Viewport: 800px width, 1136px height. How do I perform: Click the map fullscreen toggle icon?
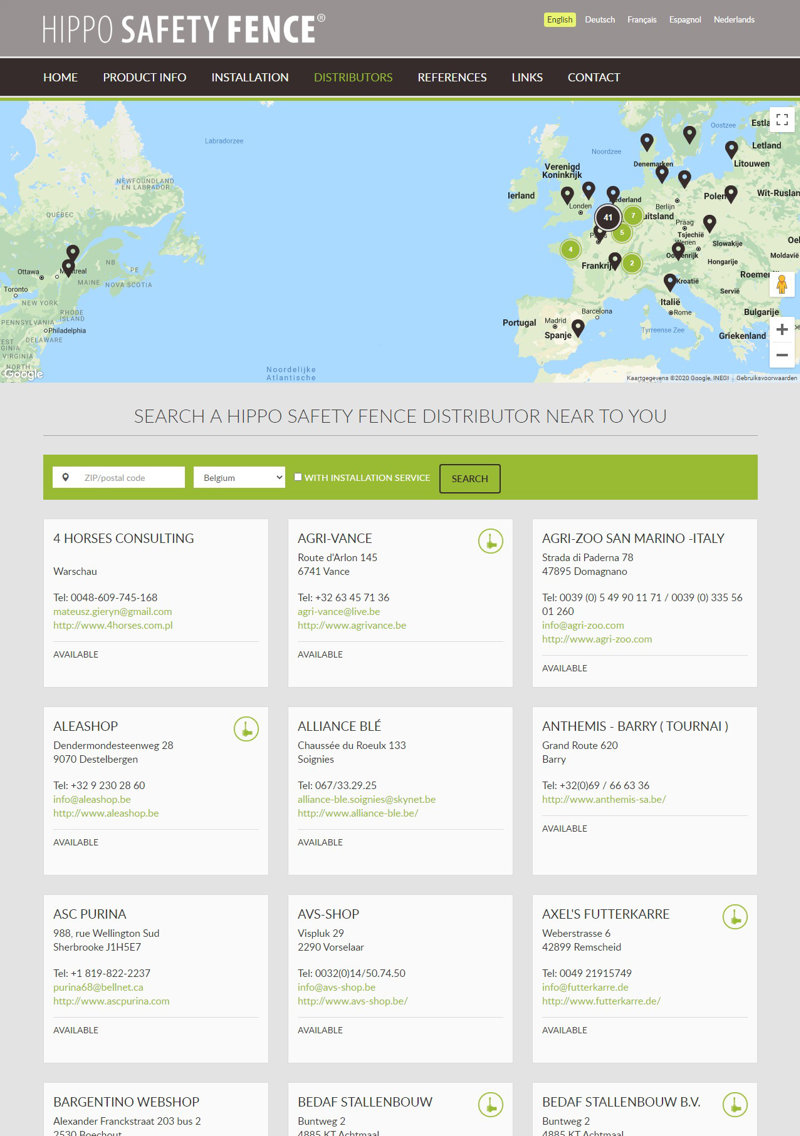click(x=781, y=120)
